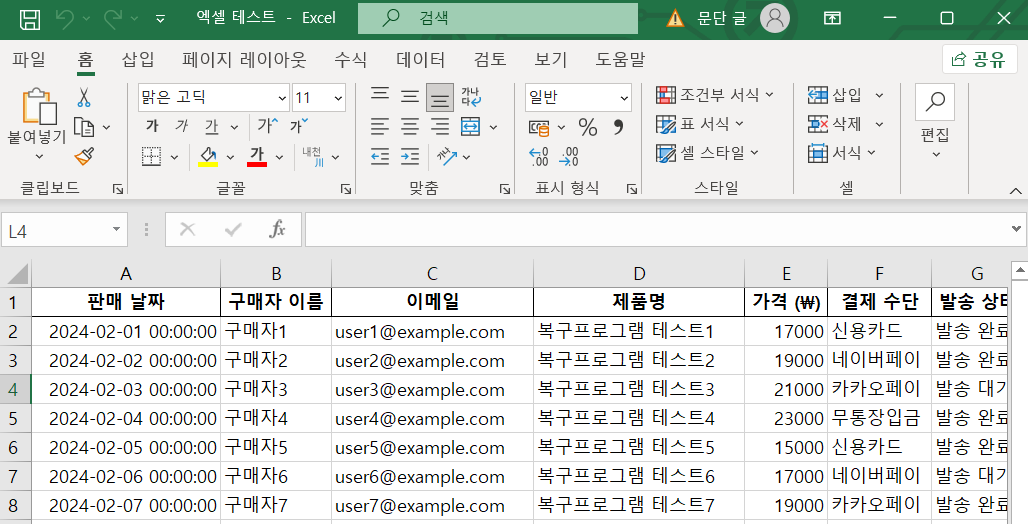Toggle bottom align icon

[x=440, y=98]
